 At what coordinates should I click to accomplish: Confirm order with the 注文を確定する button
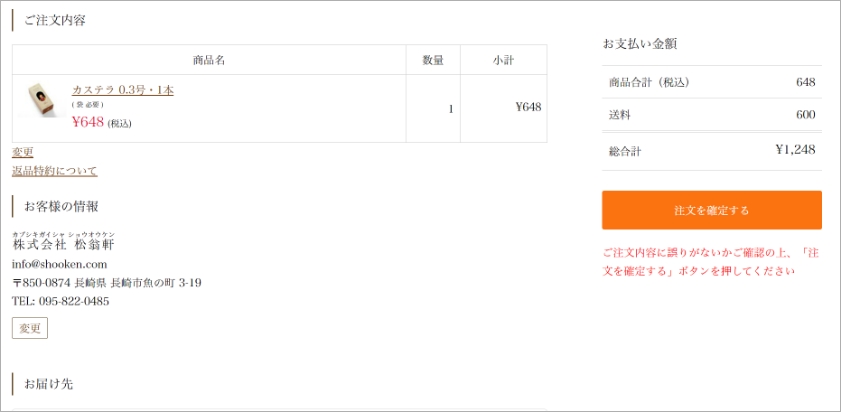point(711,210)
